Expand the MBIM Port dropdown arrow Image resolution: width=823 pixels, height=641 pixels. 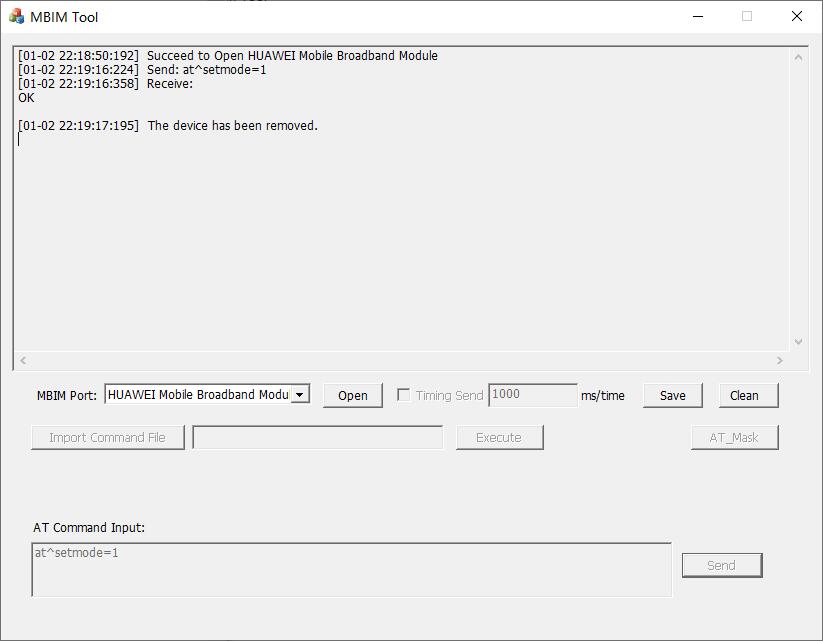pos(299,395)
